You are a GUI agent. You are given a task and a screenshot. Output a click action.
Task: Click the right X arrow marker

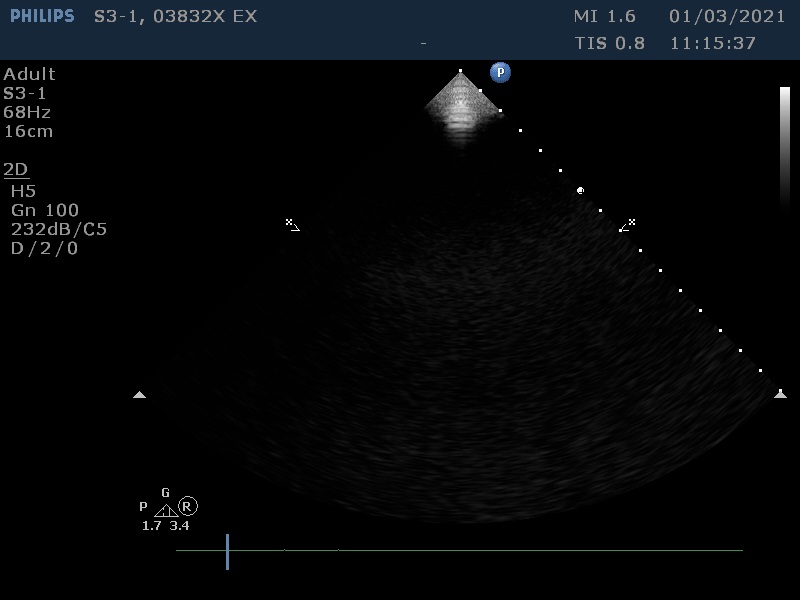pos(627,225)
